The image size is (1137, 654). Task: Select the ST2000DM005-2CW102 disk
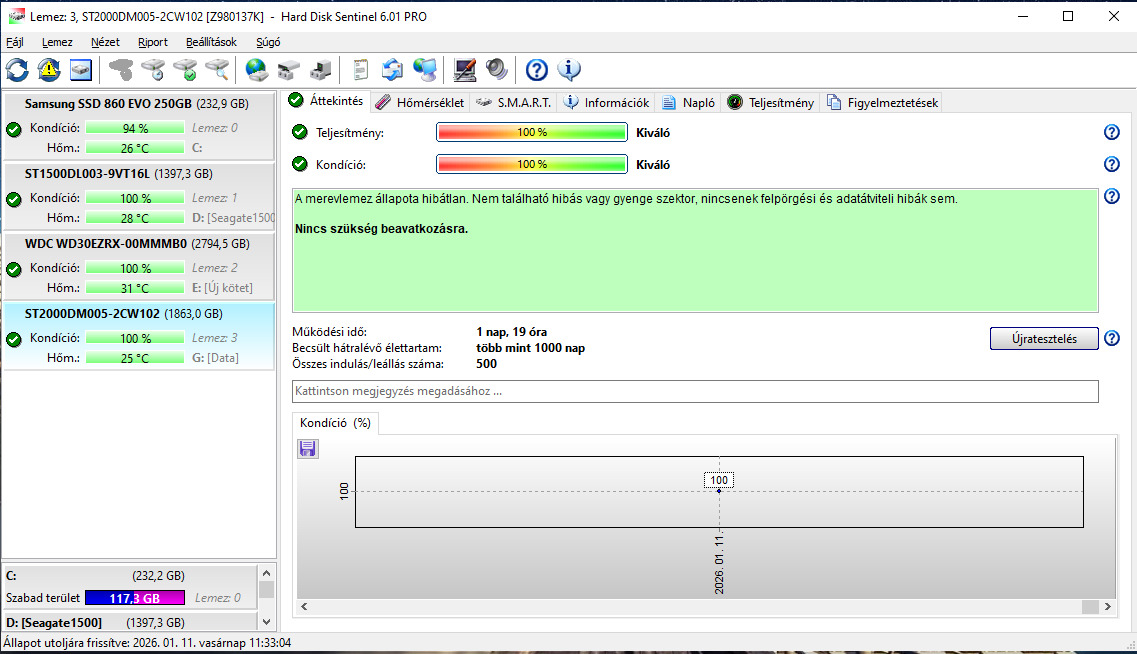click(x=138, y=336)
